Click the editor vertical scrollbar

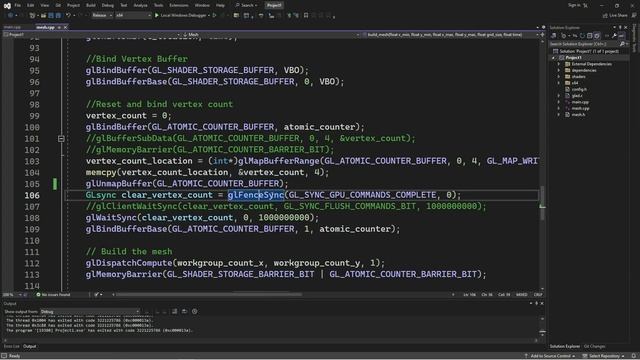pos(542,163)
